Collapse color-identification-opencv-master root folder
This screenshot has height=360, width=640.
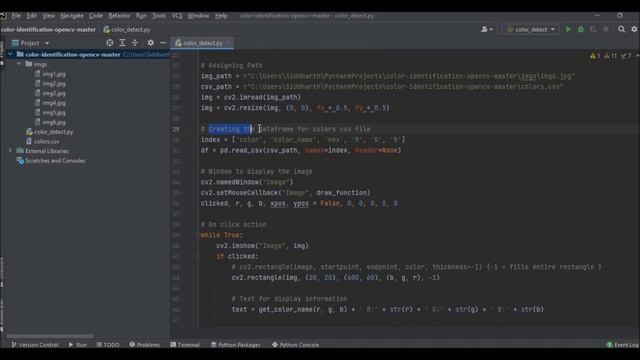(x=10, y=54)
